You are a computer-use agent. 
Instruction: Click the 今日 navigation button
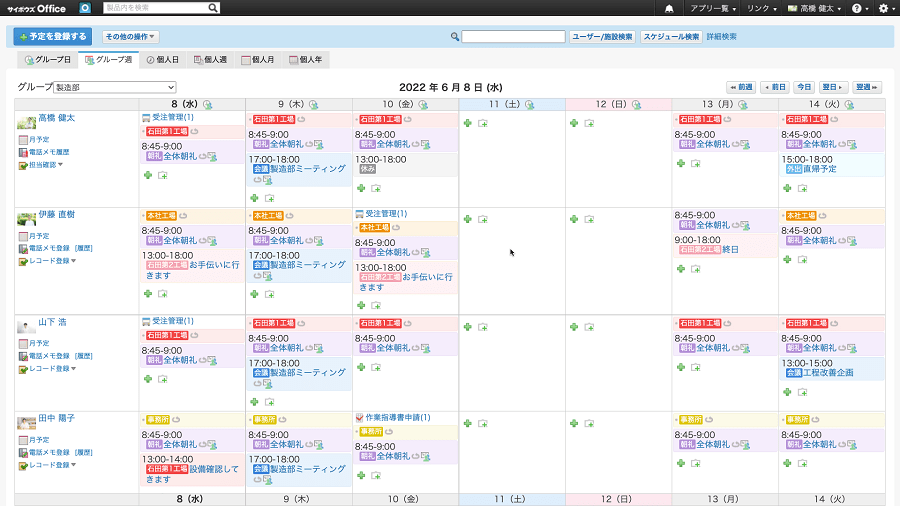[804, 88]
